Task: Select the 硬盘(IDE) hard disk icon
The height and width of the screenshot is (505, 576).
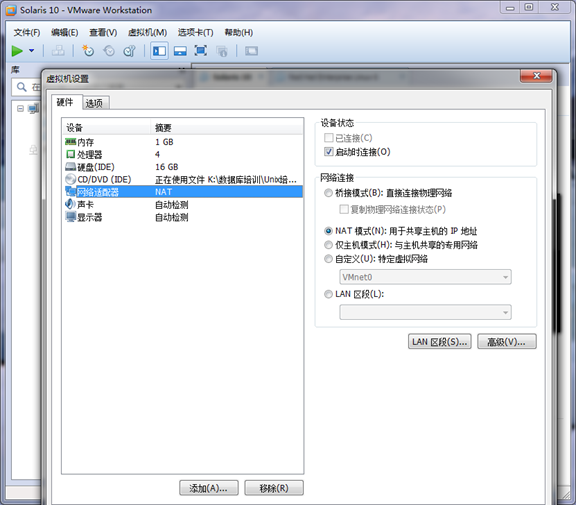Action: [70, 167]
